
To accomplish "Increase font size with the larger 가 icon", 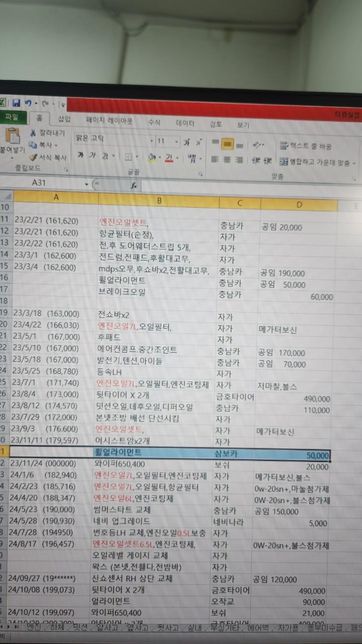I will click(187, 142).
